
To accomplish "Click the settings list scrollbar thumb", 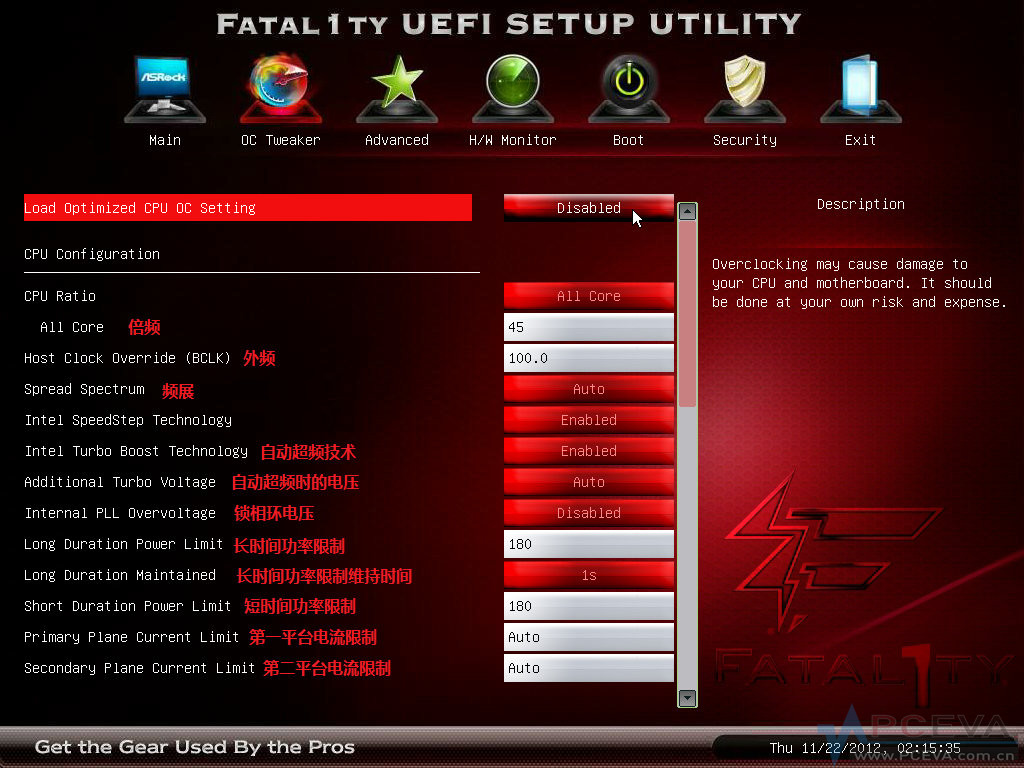I will (687, 314).
